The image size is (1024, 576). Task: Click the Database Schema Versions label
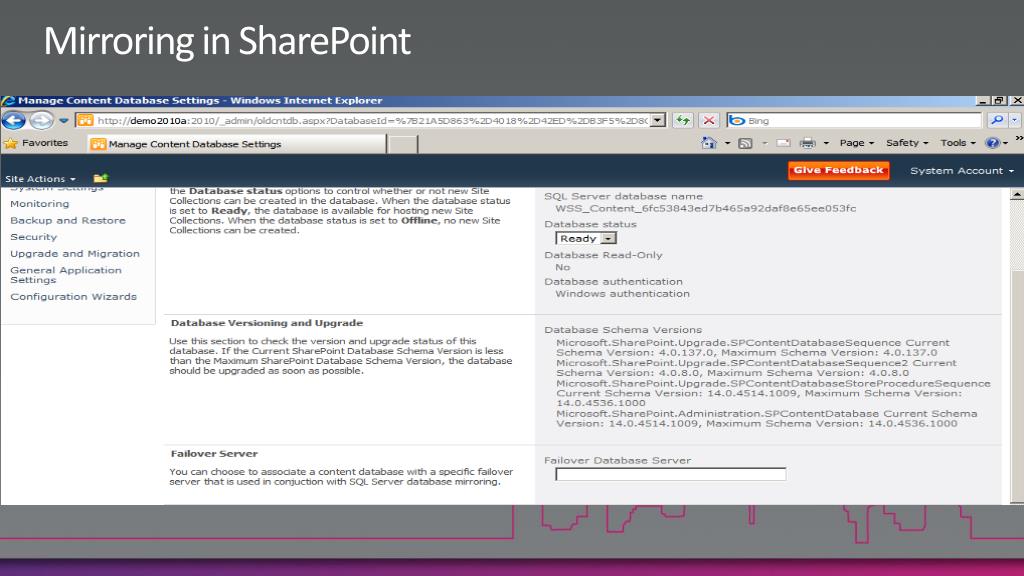point(623,330)
